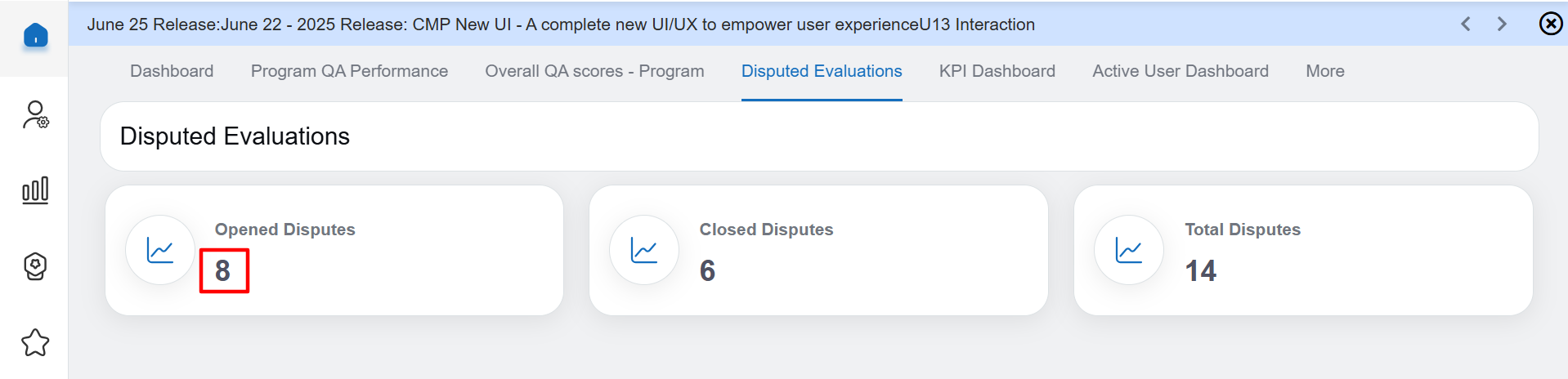The width and height of the screenshot is (1568, 379).
Task: Close the release announcement banner
Action: point(1550,24)
